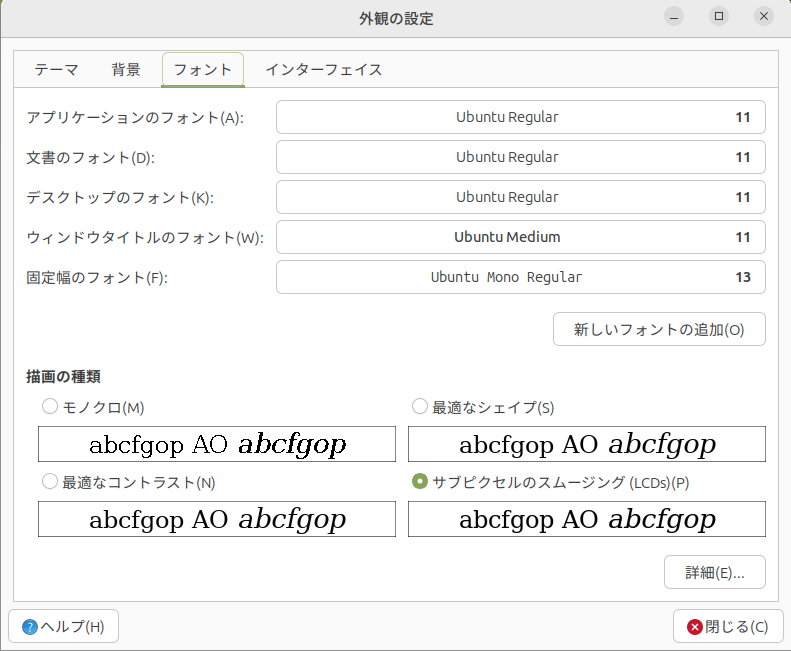
Task: Choose fixed-width font Ubuntu Mono Regular
Action: [521, 277]
